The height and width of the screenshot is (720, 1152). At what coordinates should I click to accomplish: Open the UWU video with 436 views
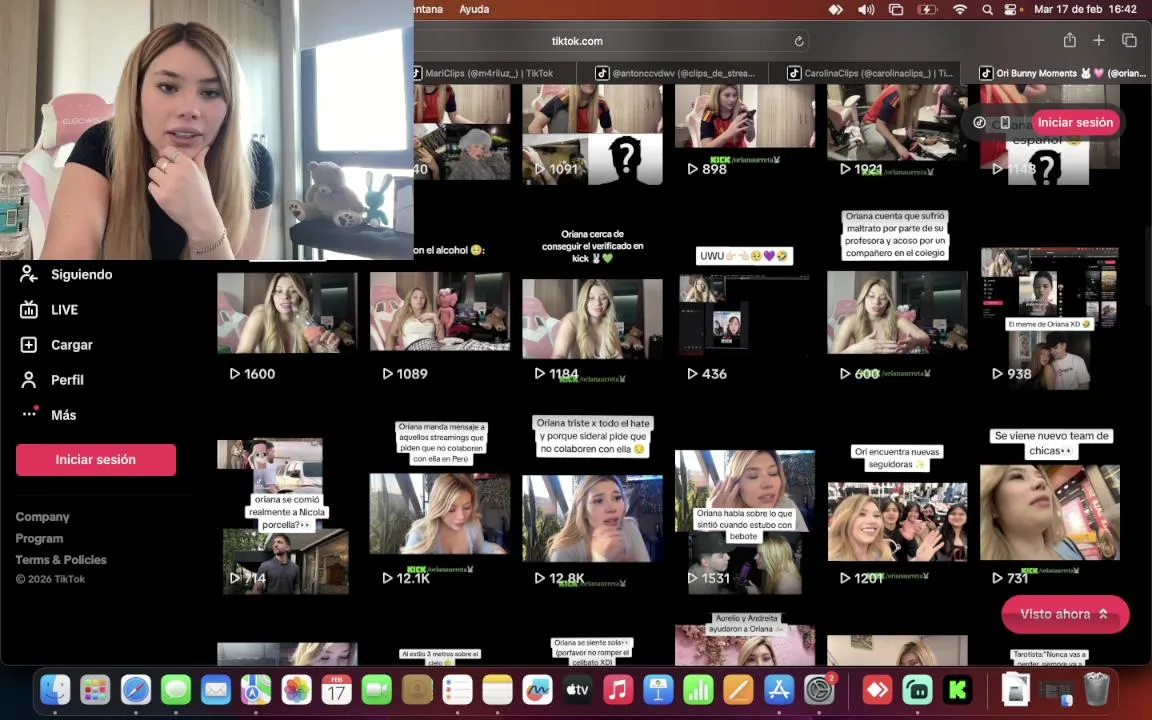[744, 316]
